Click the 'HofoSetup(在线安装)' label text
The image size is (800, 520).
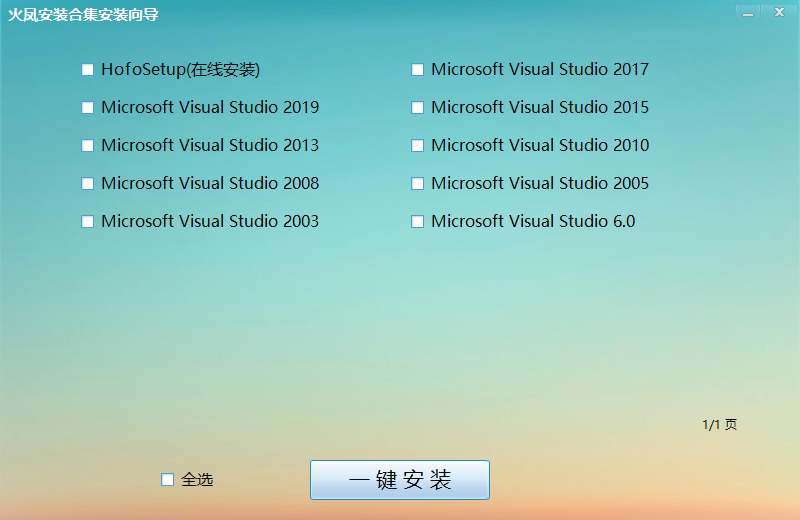pyautogui.click(x=180, y=70)
